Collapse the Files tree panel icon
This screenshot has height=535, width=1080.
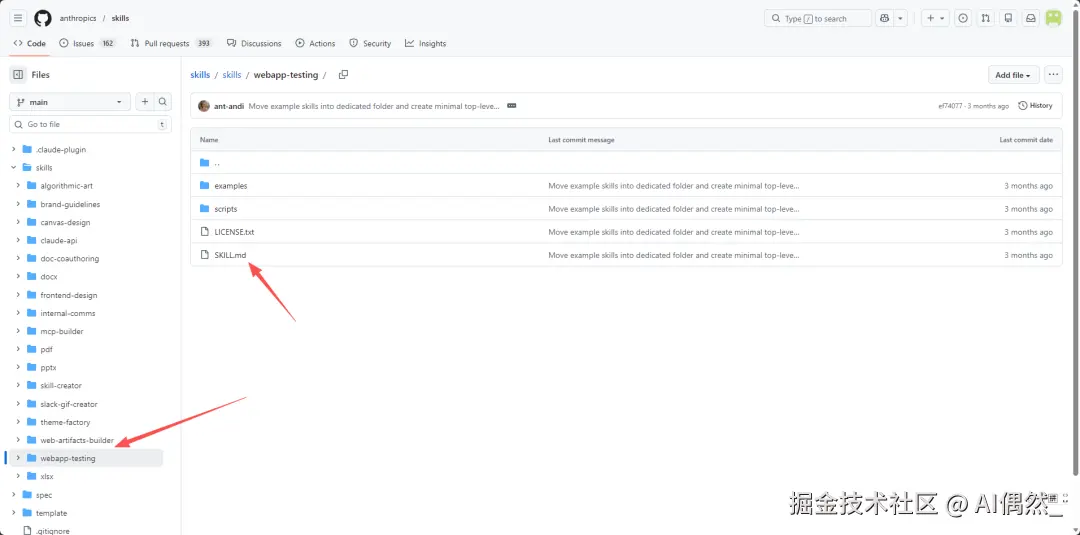click(x=18, y=74)
